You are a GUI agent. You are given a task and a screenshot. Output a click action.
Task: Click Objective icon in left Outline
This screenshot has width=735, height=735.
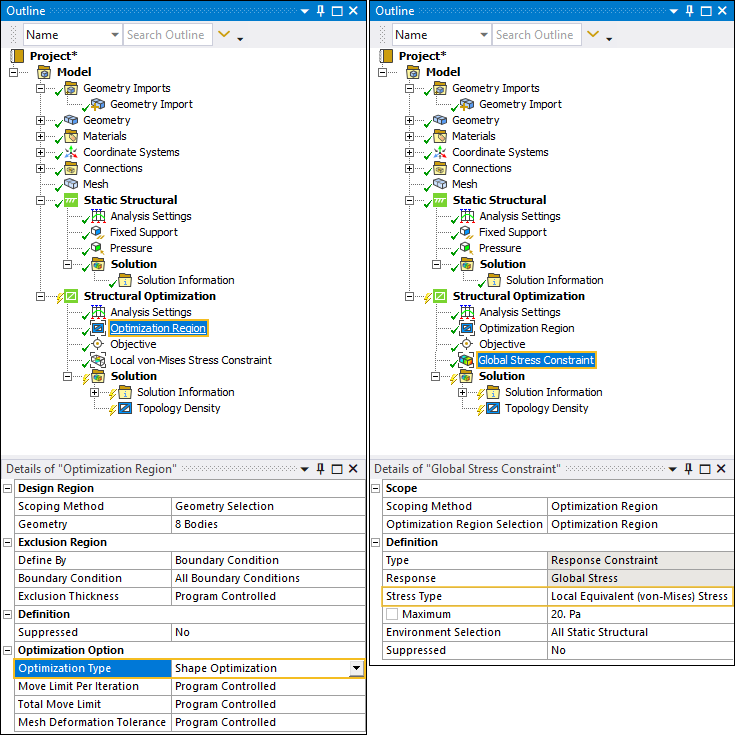point(98,344)
